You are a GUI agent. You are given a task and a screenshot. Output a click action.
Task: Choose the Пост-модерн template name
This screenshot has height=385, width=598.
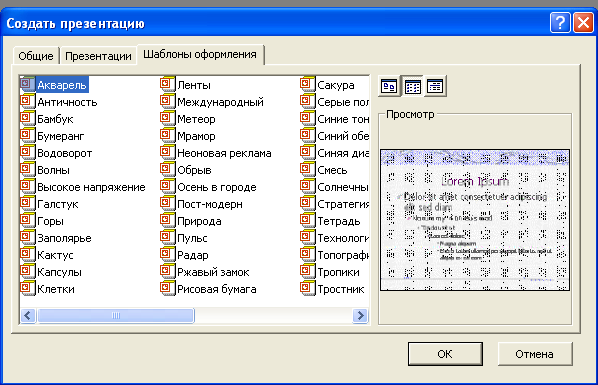(210, 205)
